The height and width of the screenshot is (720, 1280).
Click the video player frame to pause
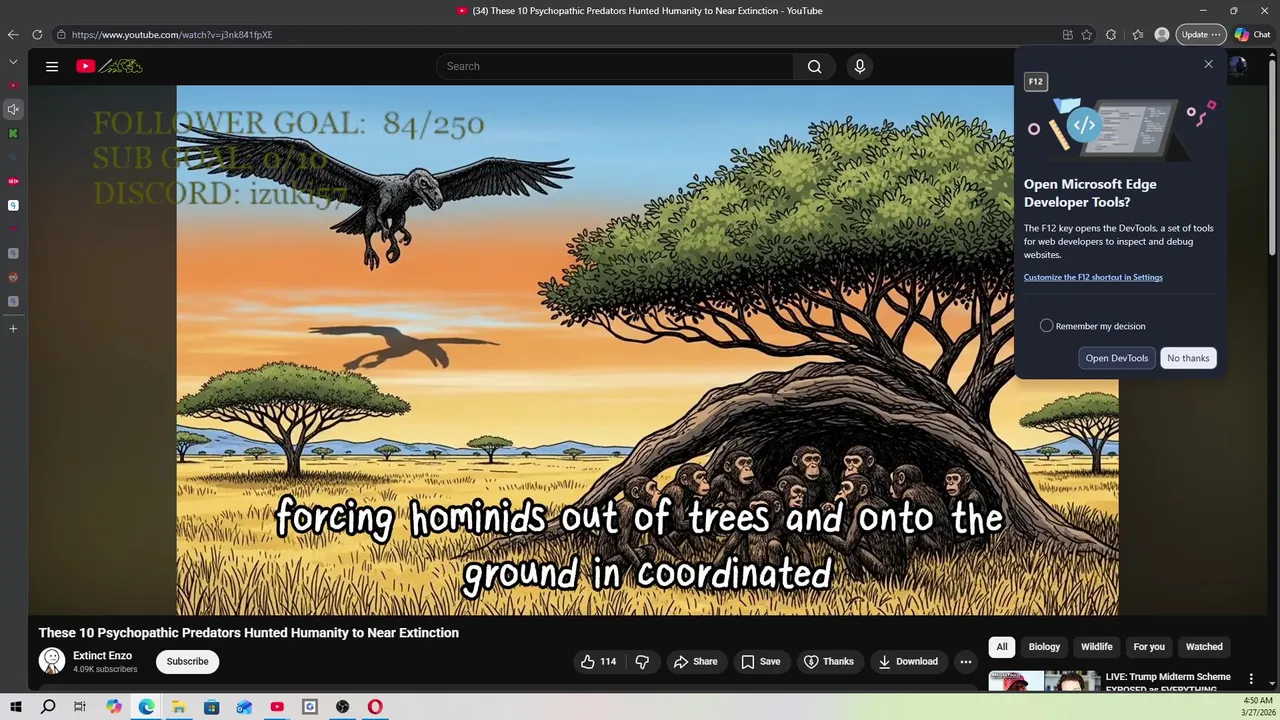[x=647, y=350]
